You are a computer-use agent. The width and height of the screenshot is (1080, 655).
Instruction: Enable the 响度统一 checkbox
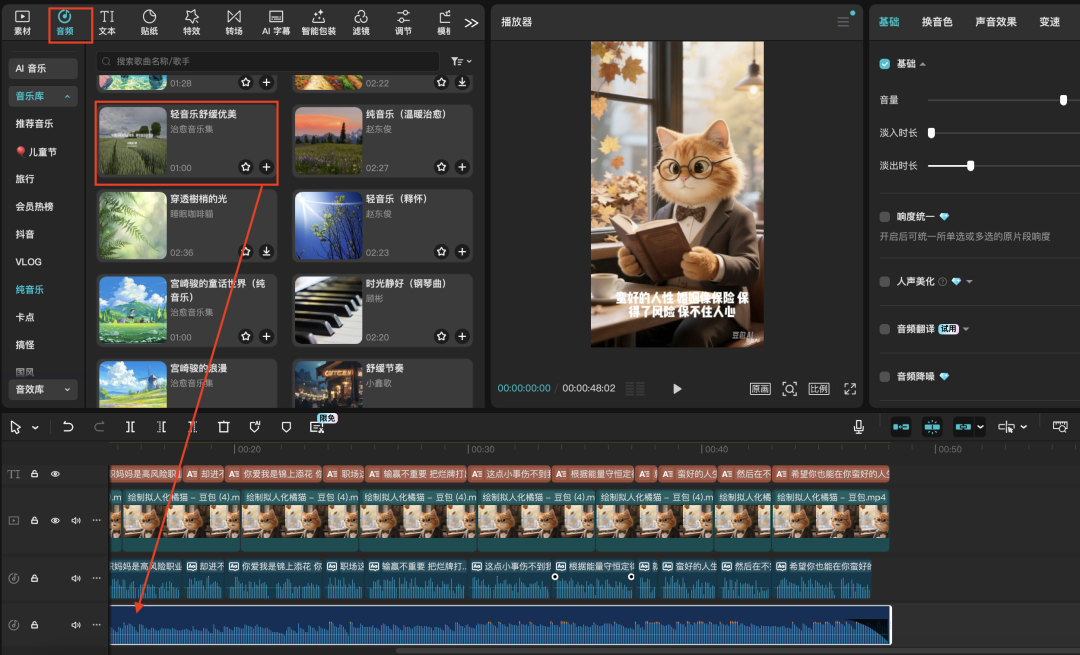[x=884, y=217]
